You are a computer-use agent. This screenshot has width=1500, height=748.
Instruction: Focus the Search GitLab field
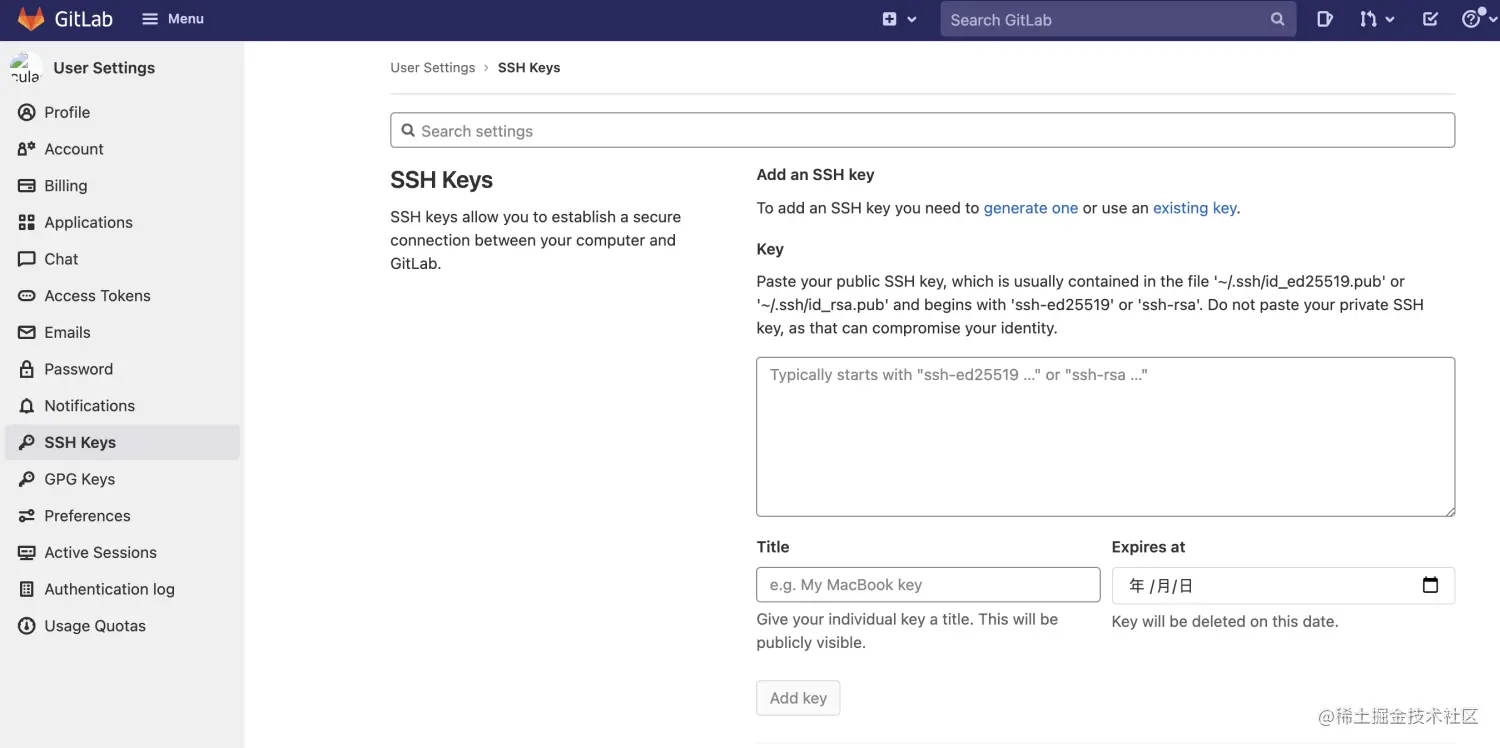(1118, 19)
